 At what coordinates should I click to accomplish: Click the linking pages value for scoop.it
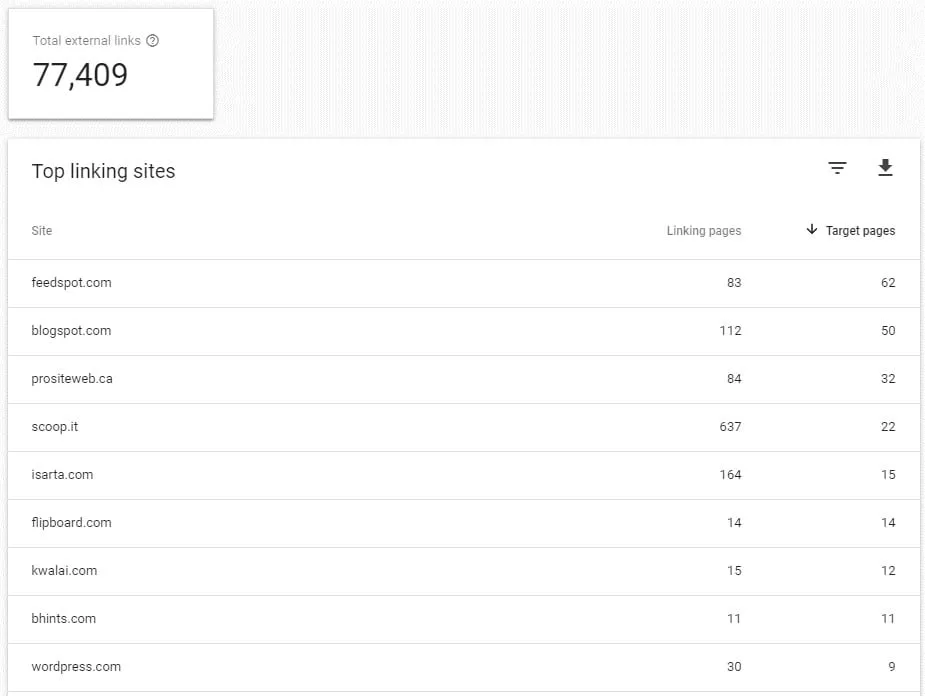730,426
